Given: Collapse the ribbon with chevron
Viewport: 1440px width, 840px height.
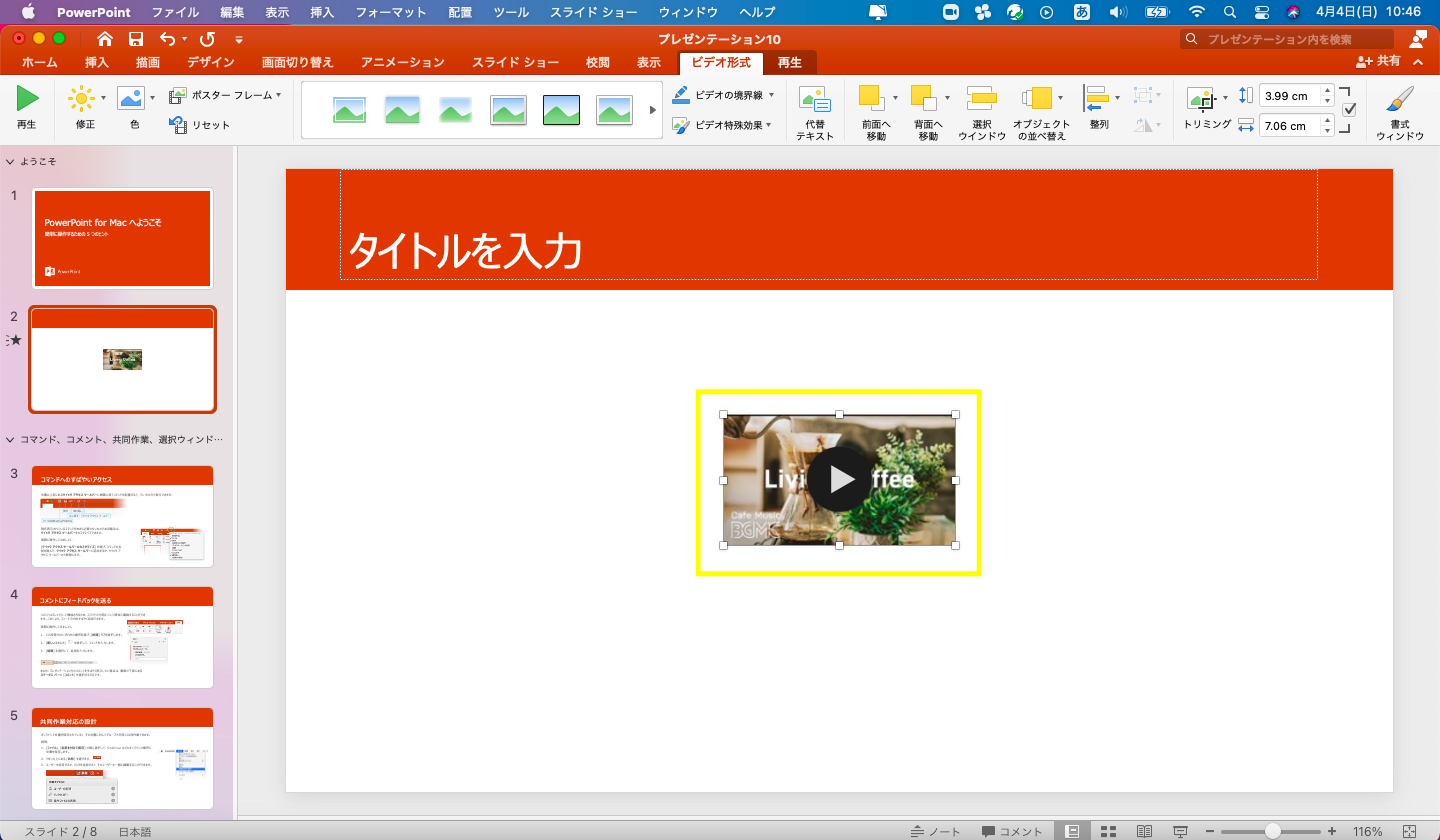Looking at the screenshot, I should [1418, 62].
